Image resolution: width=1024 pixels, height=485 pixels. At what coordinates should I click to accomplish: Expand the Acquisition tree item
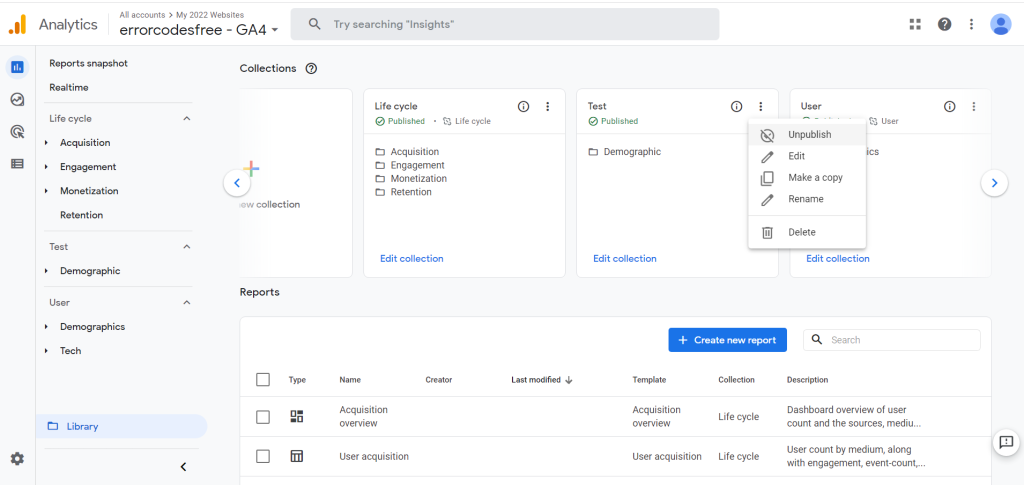[x=46, y=143]
